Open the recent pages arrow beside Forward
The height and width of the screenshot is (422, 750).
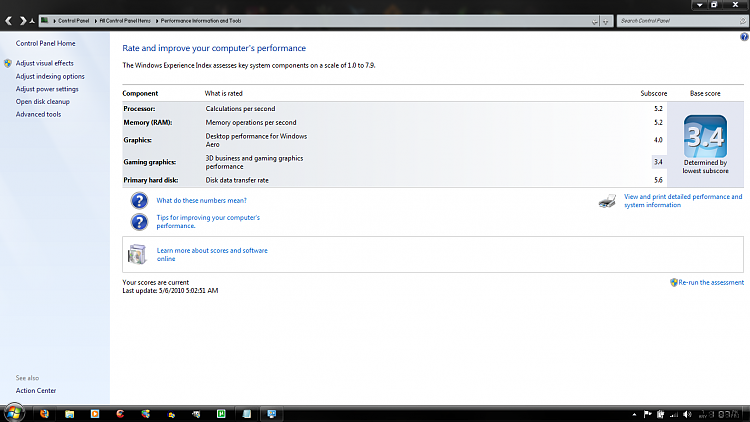pos(32,21)
